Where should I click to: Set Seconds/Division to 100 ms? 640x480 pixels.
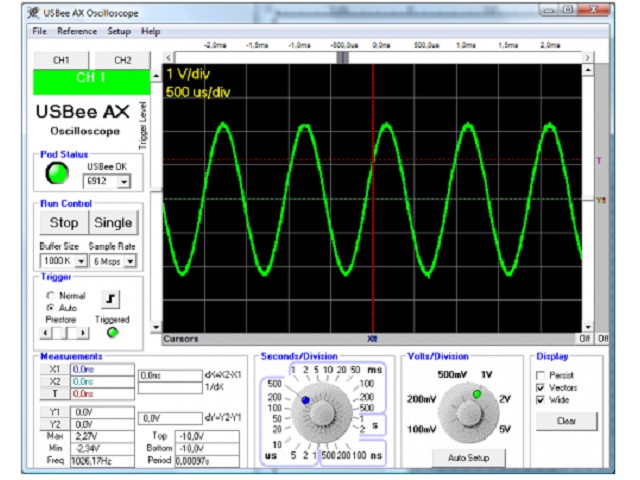pyautogui.click(x=367, y=384)
